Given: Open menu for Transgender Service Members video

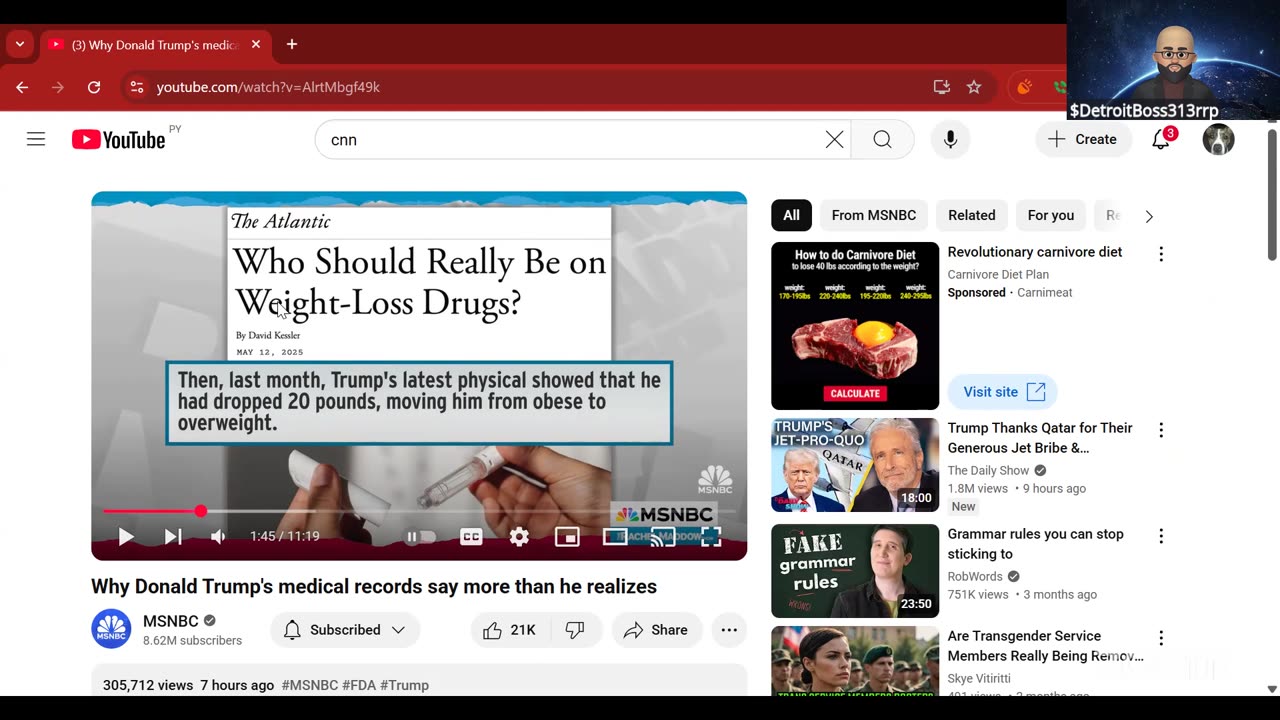Looking at the screenshot, I should 1161,638.
